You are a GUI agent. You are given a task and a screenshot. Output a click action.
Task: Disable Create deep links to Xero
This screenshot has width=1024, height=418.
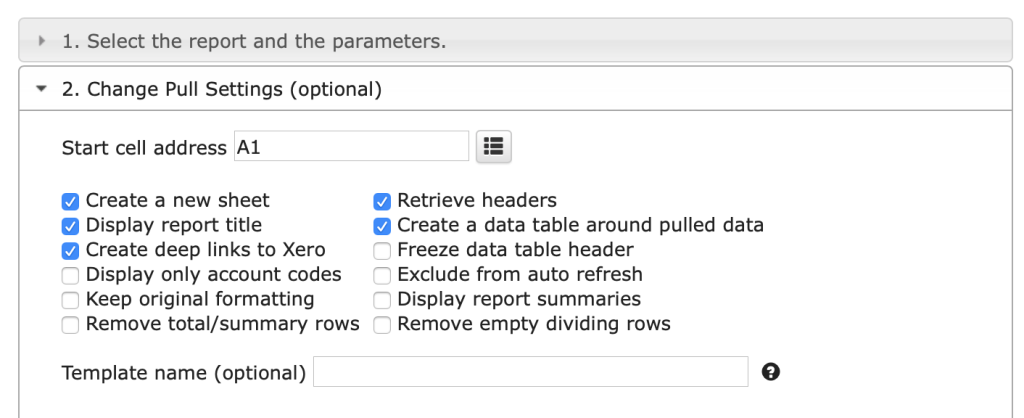(x=70, y=250)
